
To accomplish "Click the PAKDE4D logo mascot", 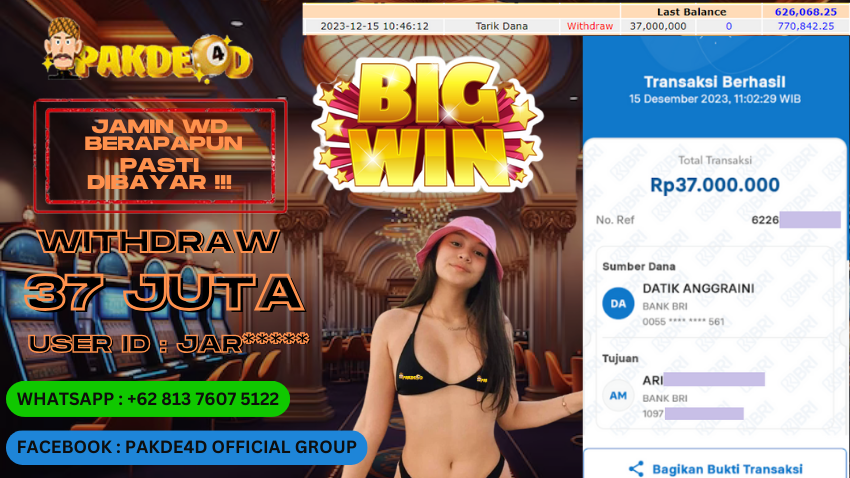I will tap(62, 48).
